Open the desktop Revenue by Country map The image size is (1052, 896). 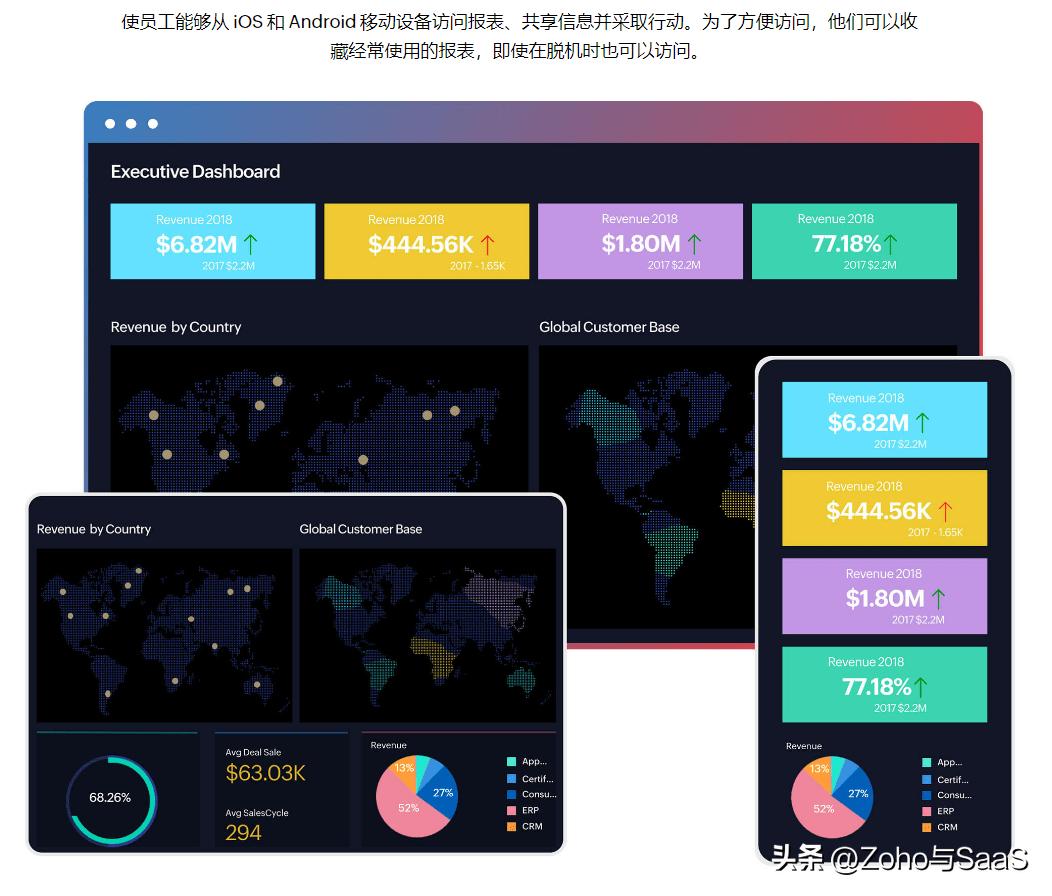tap(319, 419)
